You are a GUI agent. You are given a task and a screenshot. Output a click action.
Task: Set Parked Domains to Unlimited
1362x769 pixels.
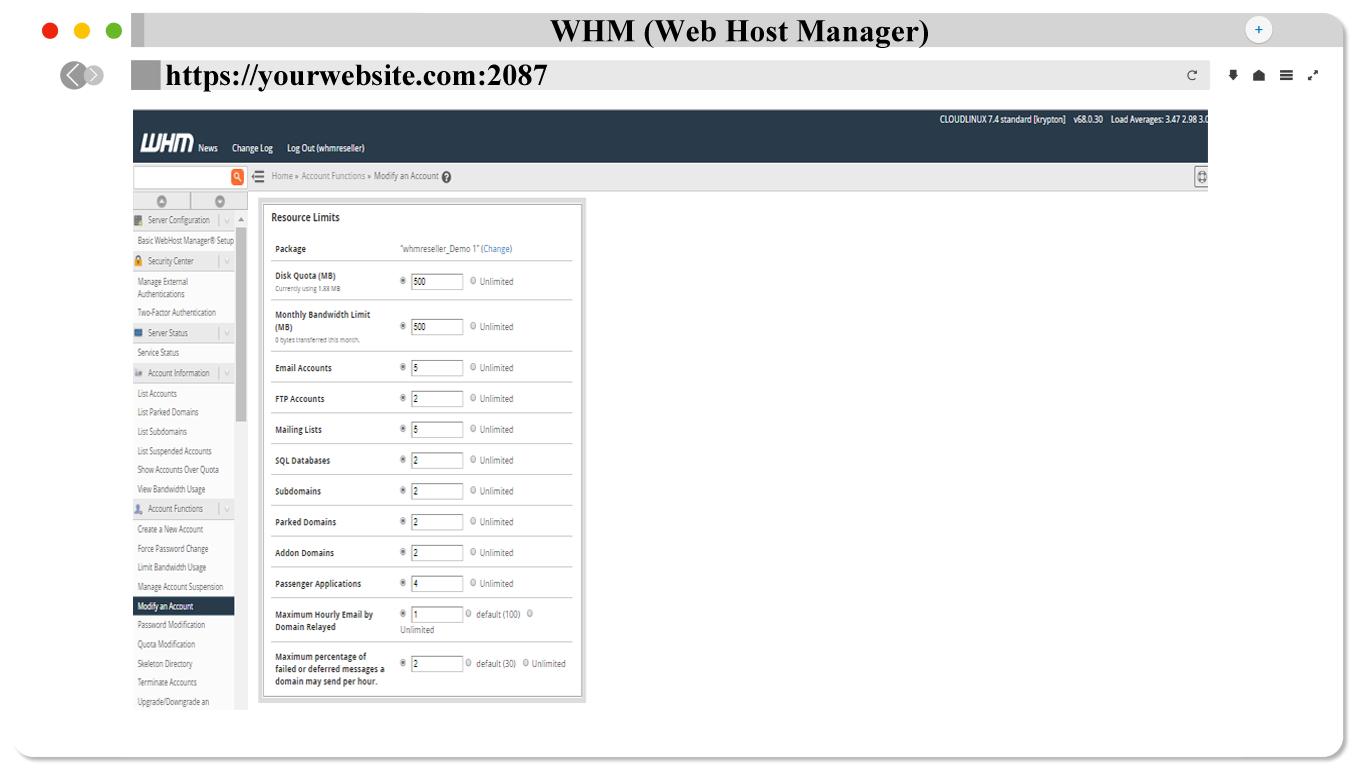click(x=473, y=522)
